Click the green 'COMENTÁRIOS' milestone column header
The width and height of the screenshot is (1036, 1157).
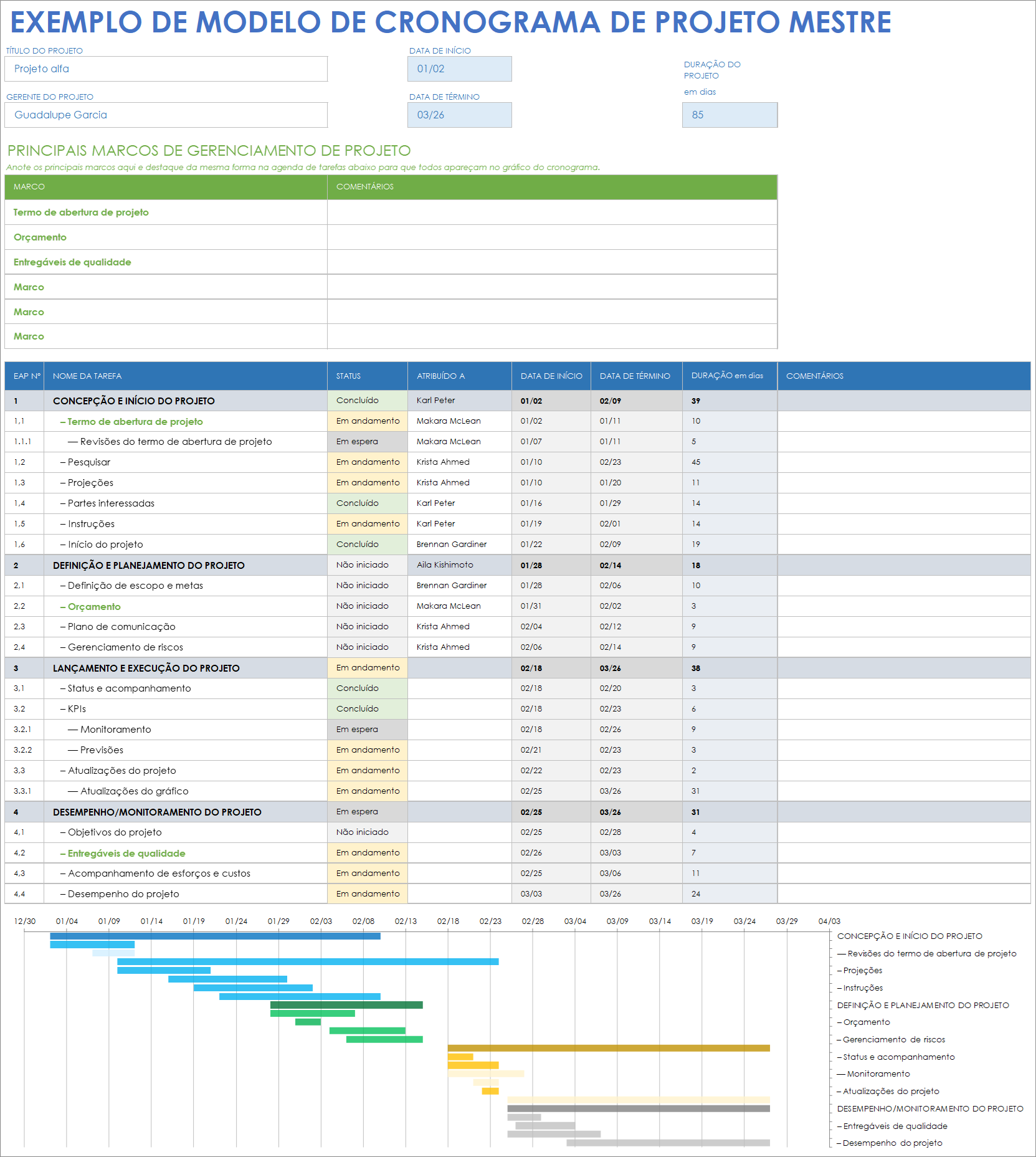point(552,187)
